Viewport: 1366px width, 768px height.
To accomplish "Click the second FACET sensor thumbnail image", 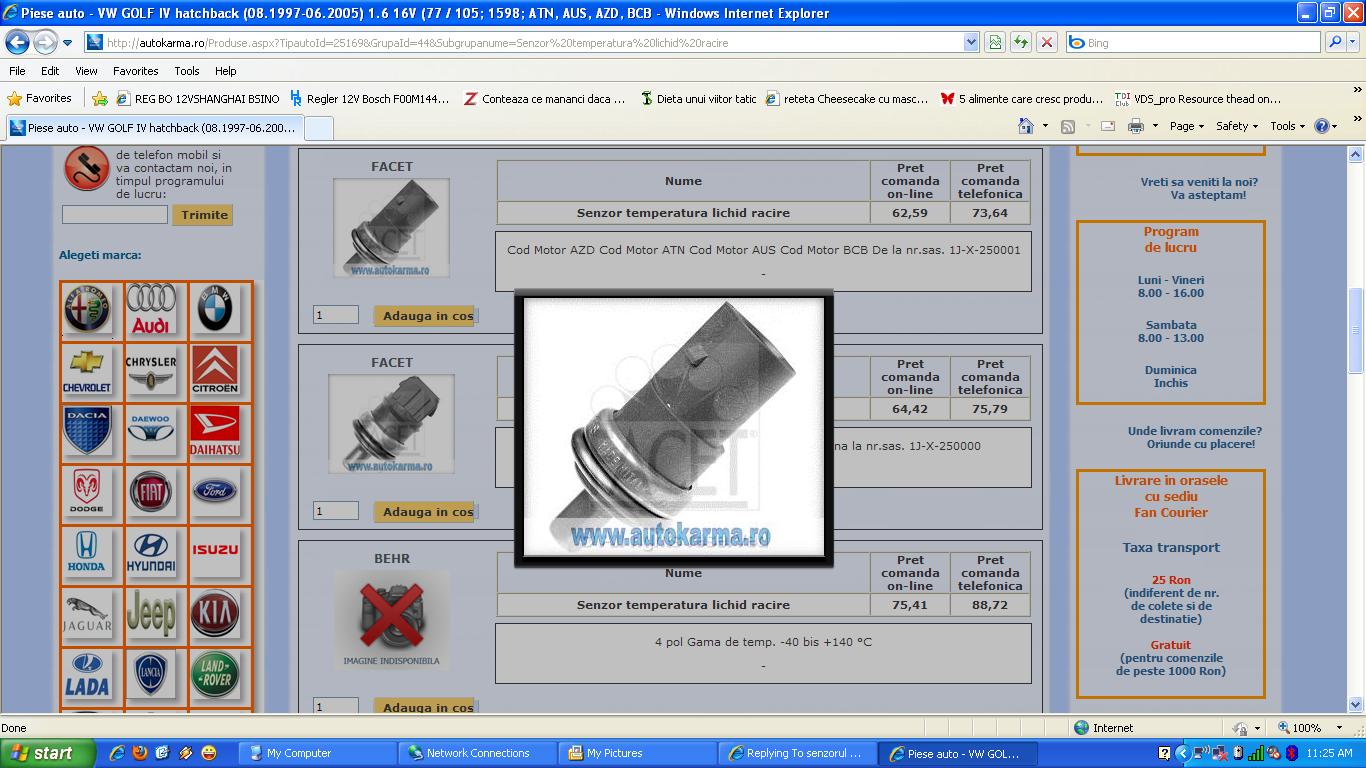I will click(x=391, y=424).
